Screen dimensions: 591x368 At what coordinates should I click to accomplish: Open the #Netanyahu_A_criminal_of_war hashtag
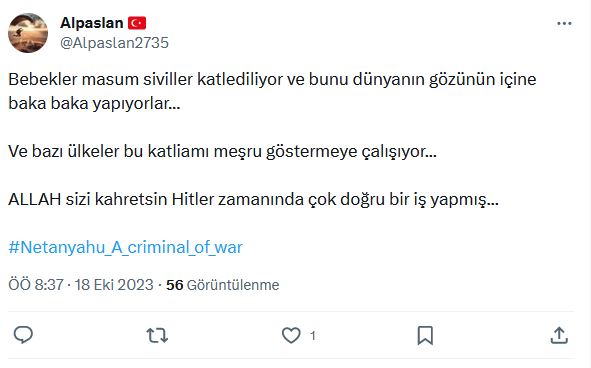pyautogui.click(x=126, y=247)
